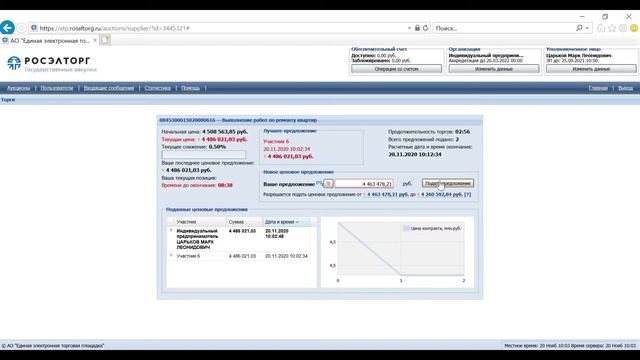640x360 pixels.
Task: Open the Пользователи menu
Action: [57, 88]
